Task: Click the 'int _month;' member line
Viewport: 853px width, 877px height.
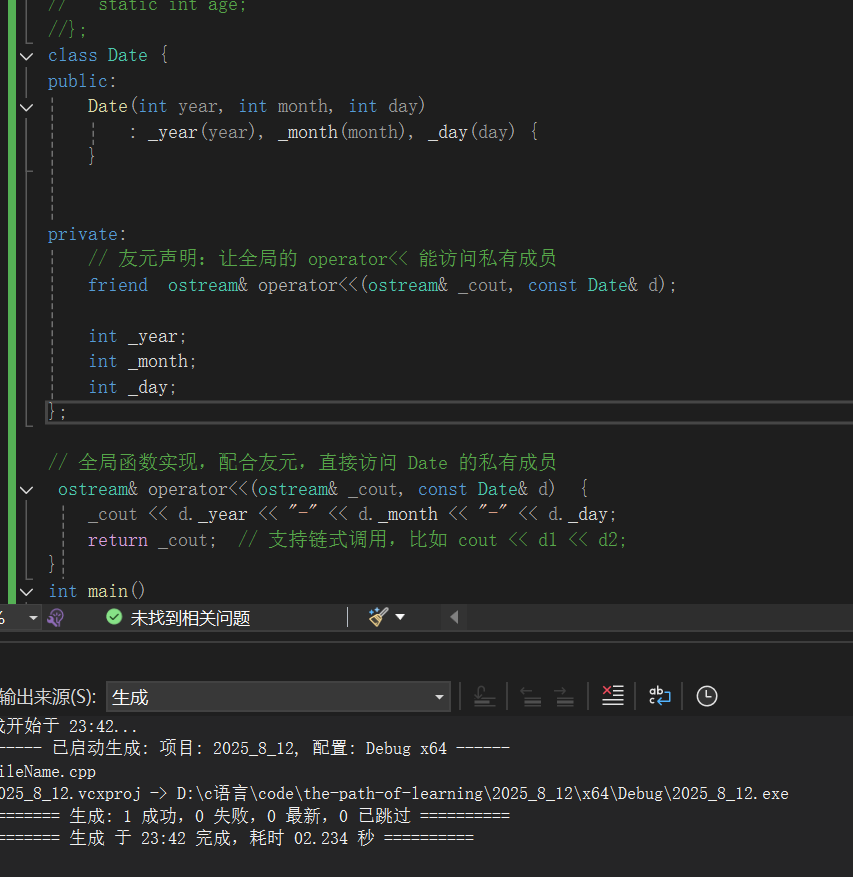Action: click(x=142, y=361)
